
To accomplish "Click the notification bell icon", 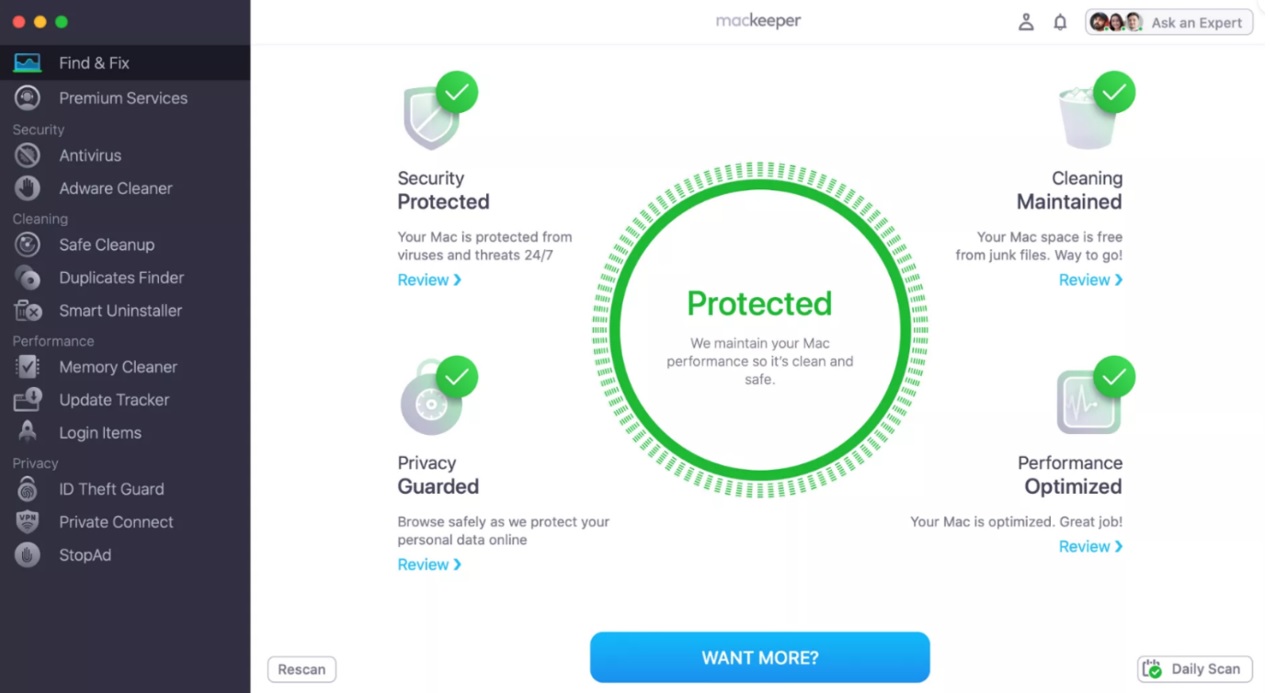I will (x=1060, y=22).
